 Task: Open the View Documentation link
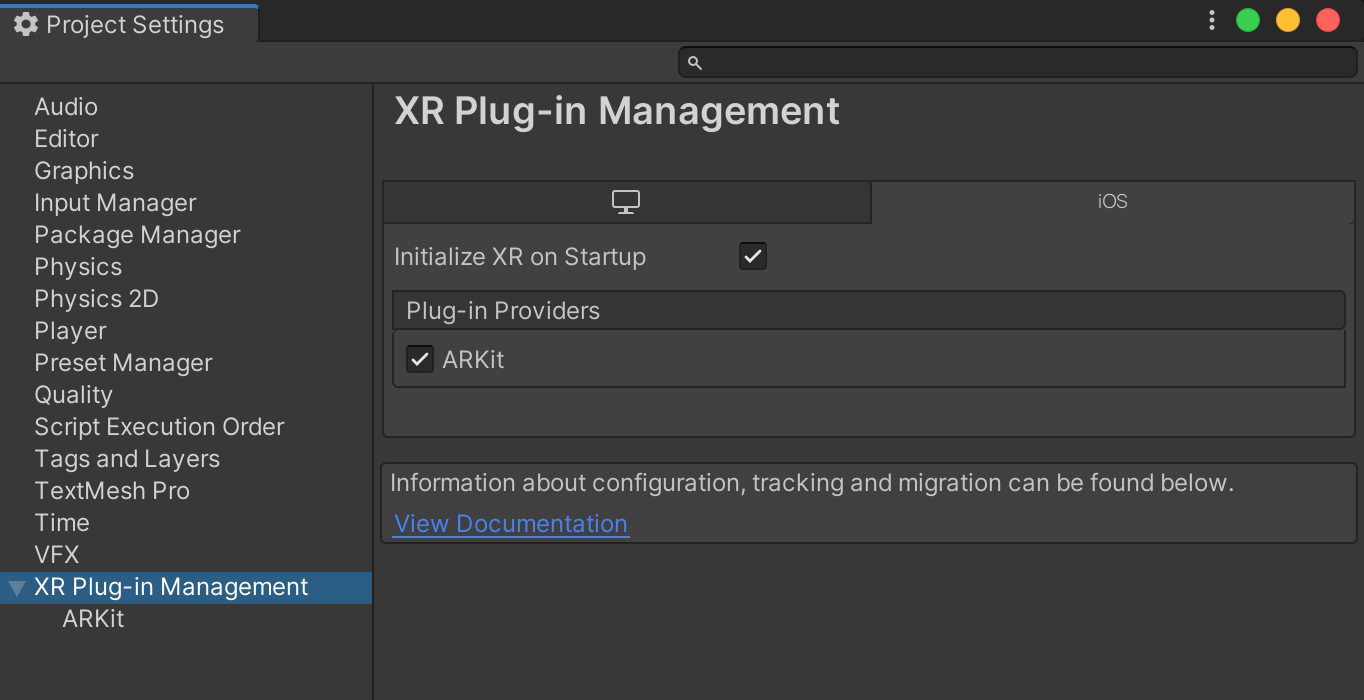pyautogui.click(x=511, y=523)
